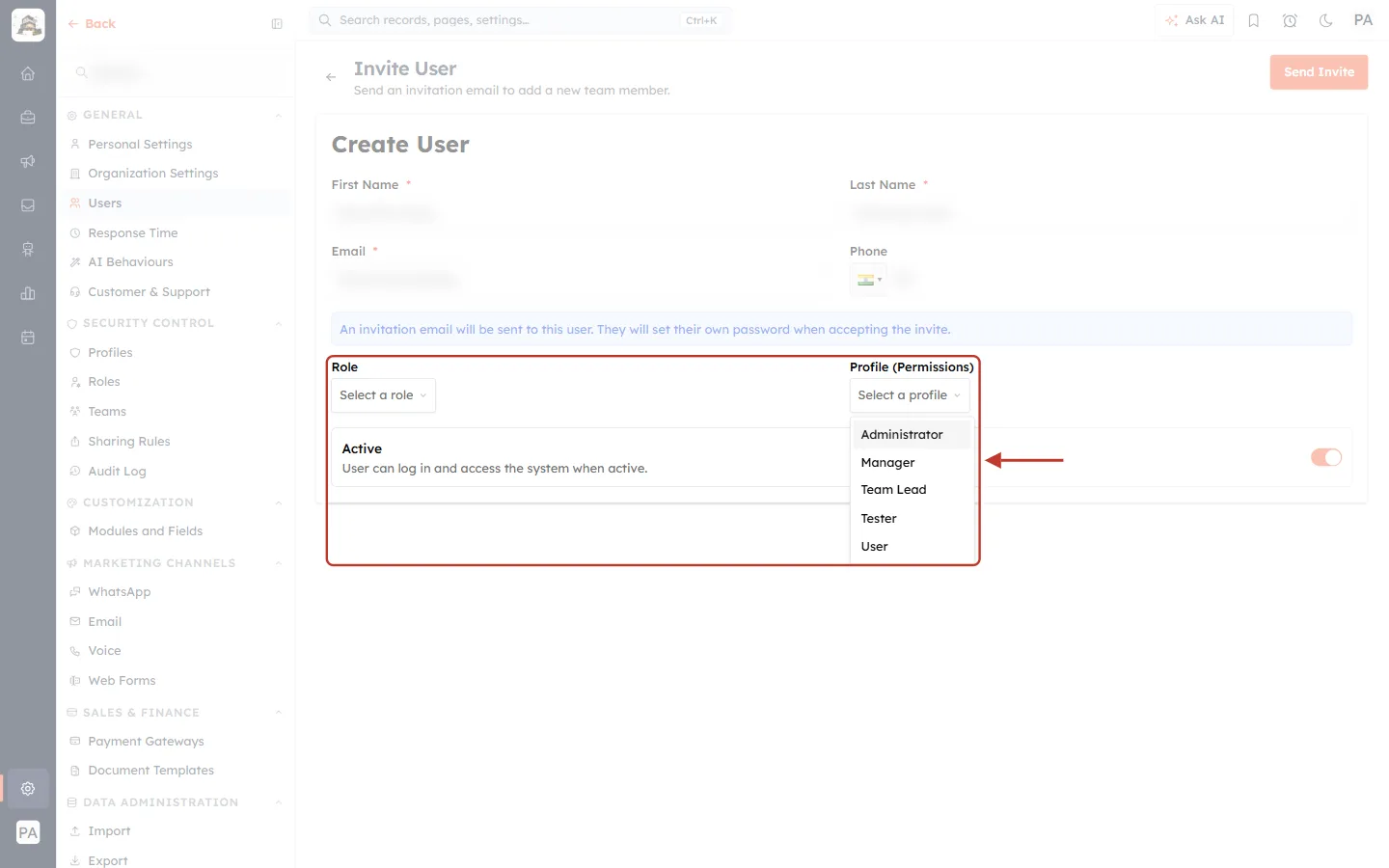Open the Select a role dropdown
This screenshot has width=1389, height=868.
(x=383, y=395)
